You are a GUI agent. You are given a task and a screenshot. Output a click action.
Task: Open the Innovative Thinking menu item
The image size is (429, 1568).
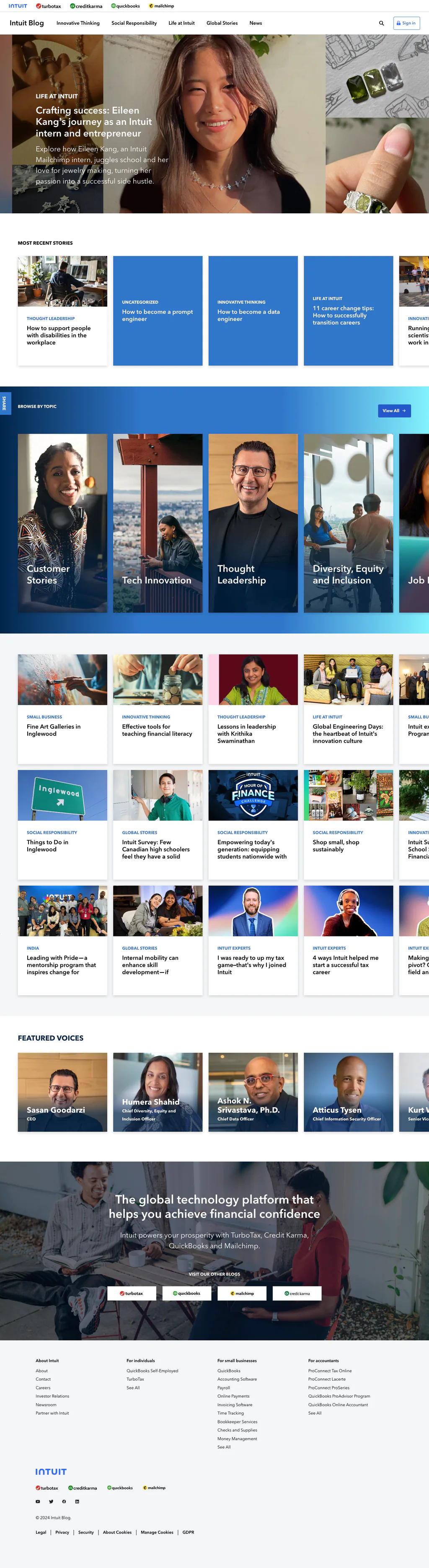point(78,23)
